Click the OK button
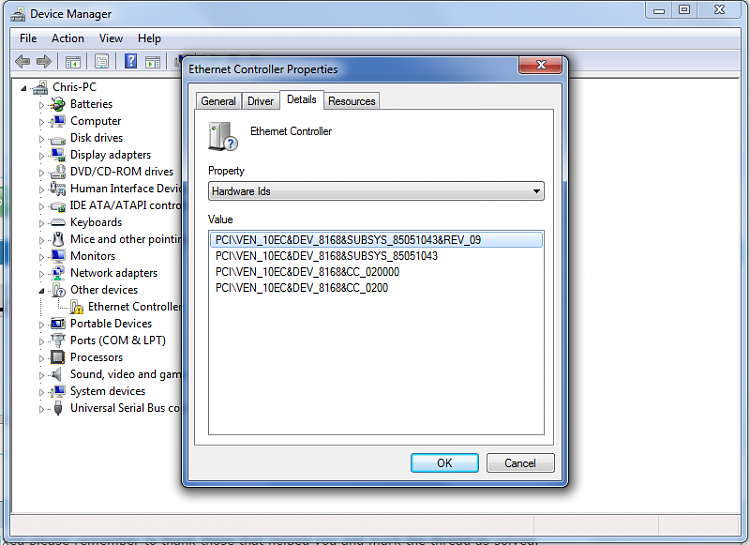The image size is (750, 545). click(x=444, y=463)
